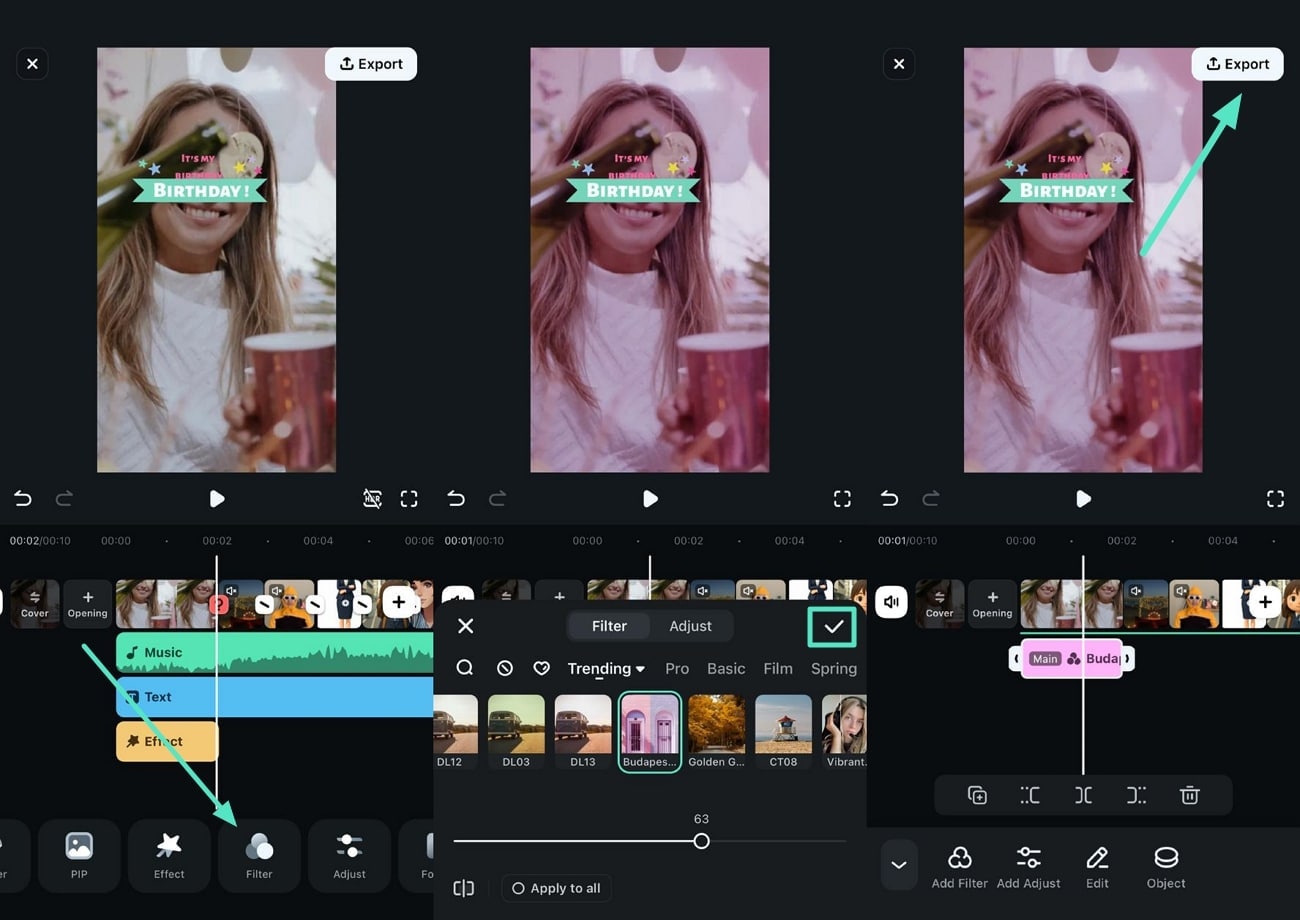Trim left of playhead on filter clip
This screenshot has width=1300, height=920.
[1030, 795]
